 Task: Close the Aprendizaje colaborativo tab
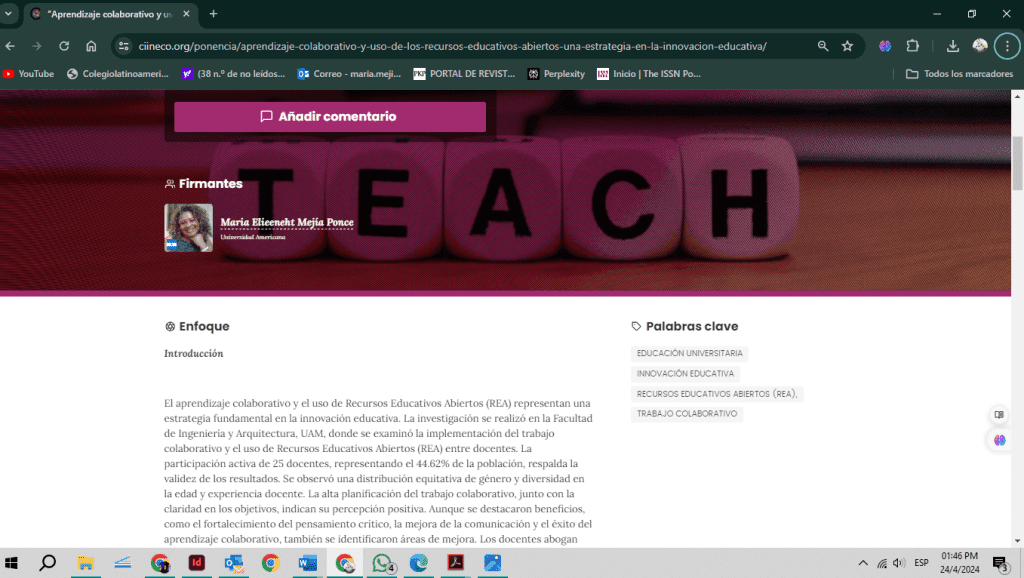pyautogui.click(x=186, y=14)
